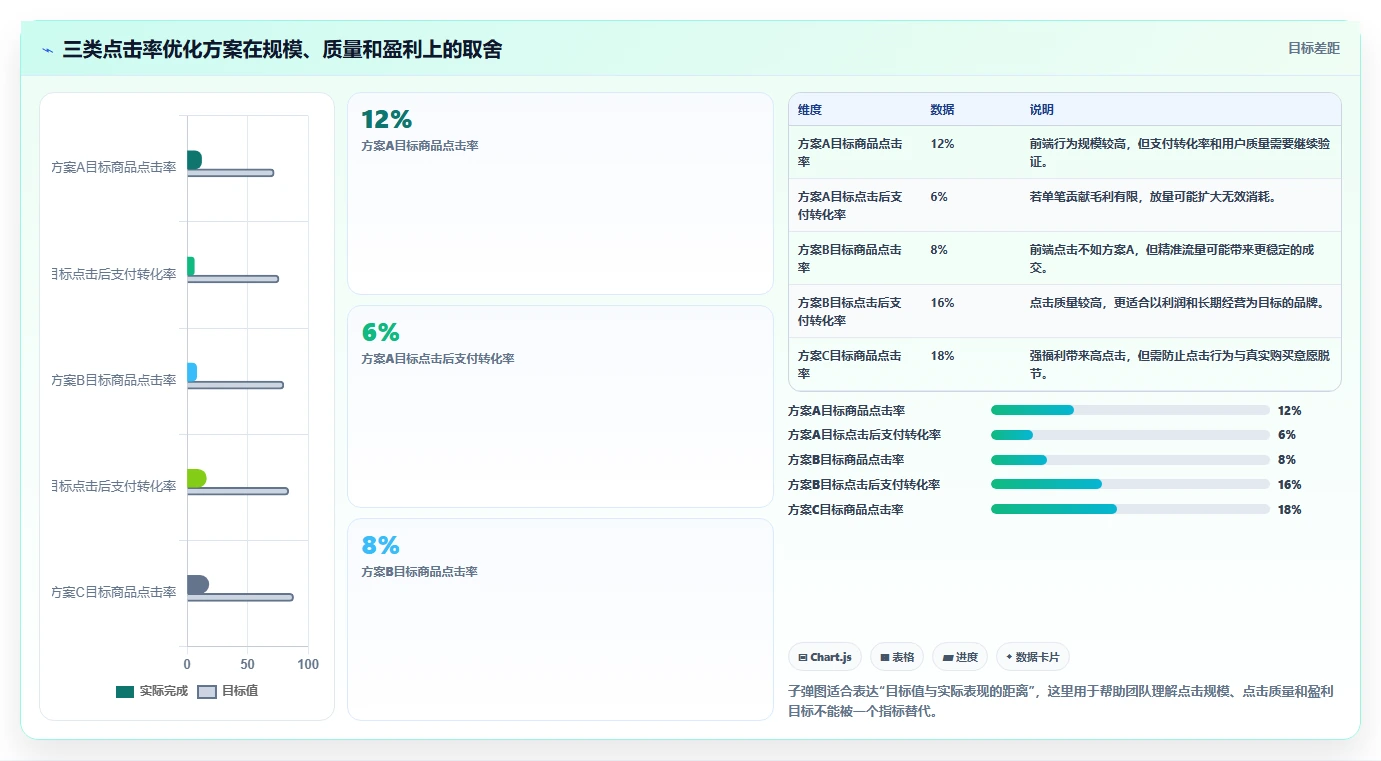Screen dimensions: 1381x761
Task: Click the 数据 column header in the table
Action: pos(942,109)
